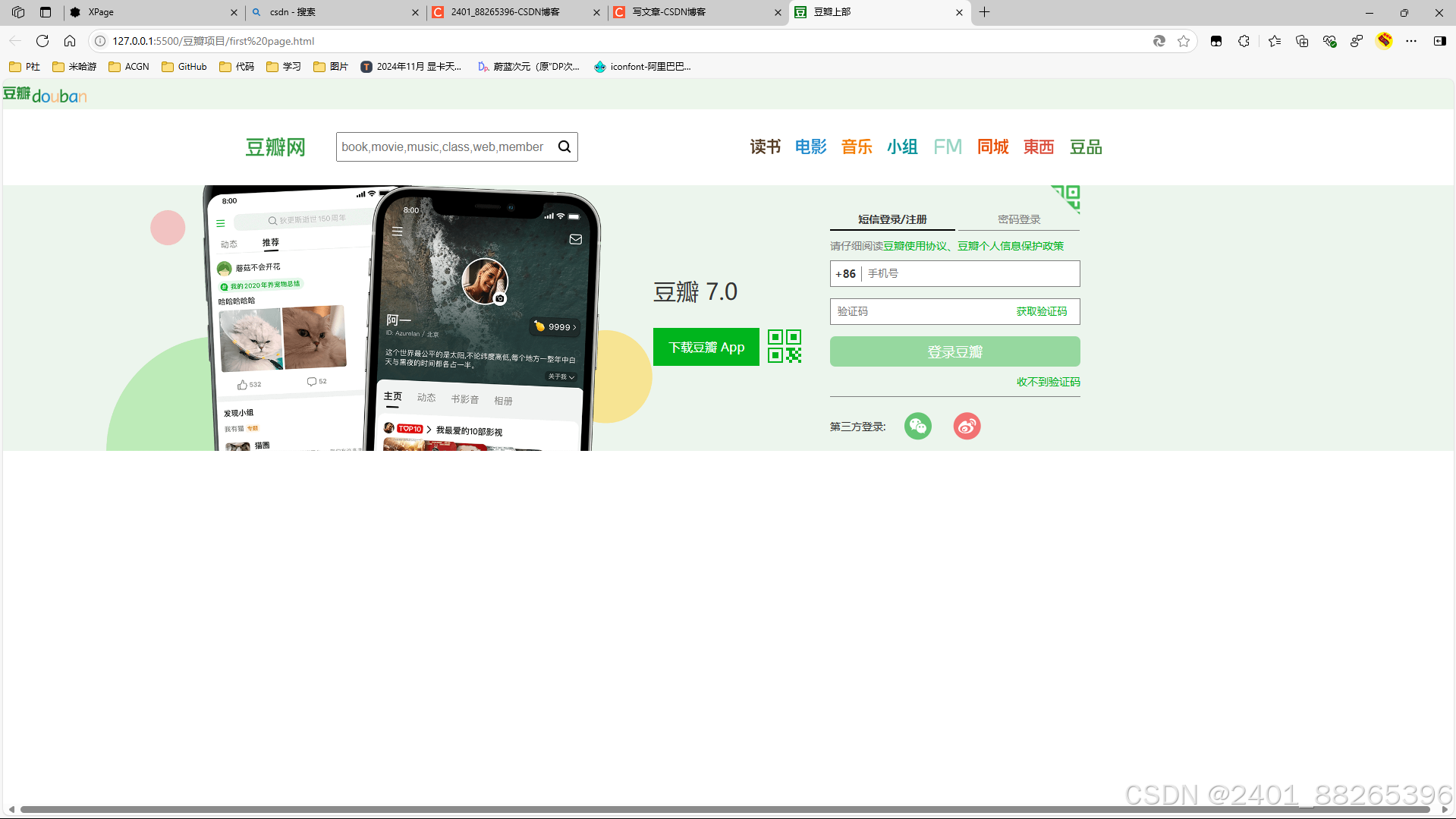Open the 同城 navigation link
The image size is (1456, 819).
(993, 146)
